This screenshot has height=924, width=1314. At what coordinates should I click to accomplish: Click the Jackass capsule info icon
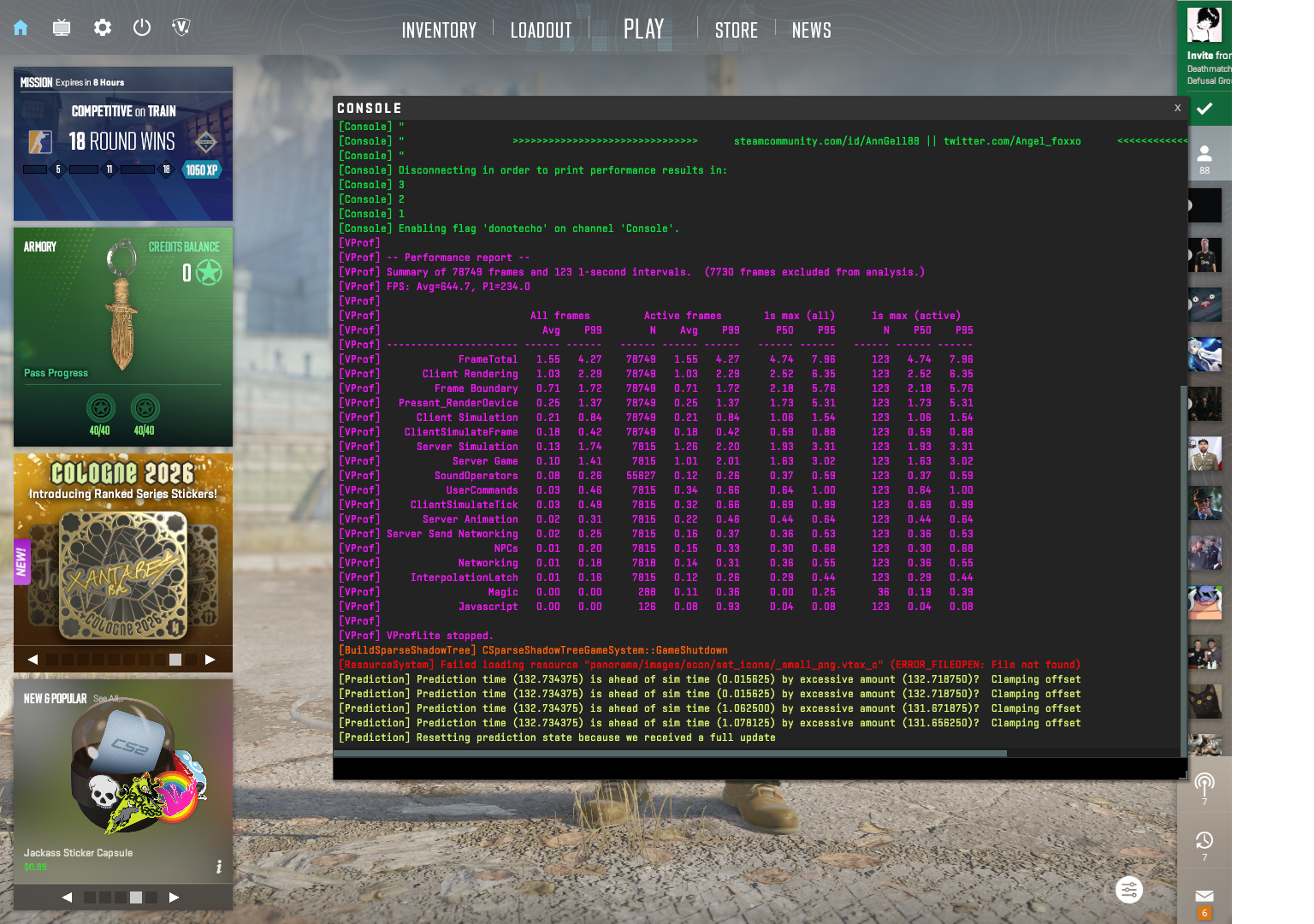[x=219, y=867]
